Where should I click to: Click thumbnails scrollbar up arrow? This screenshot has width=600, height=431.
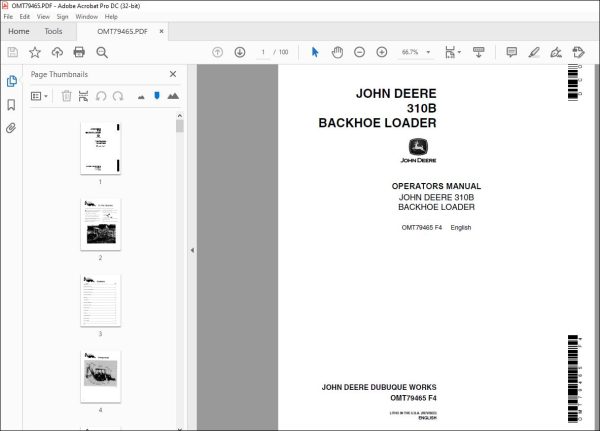180,116
